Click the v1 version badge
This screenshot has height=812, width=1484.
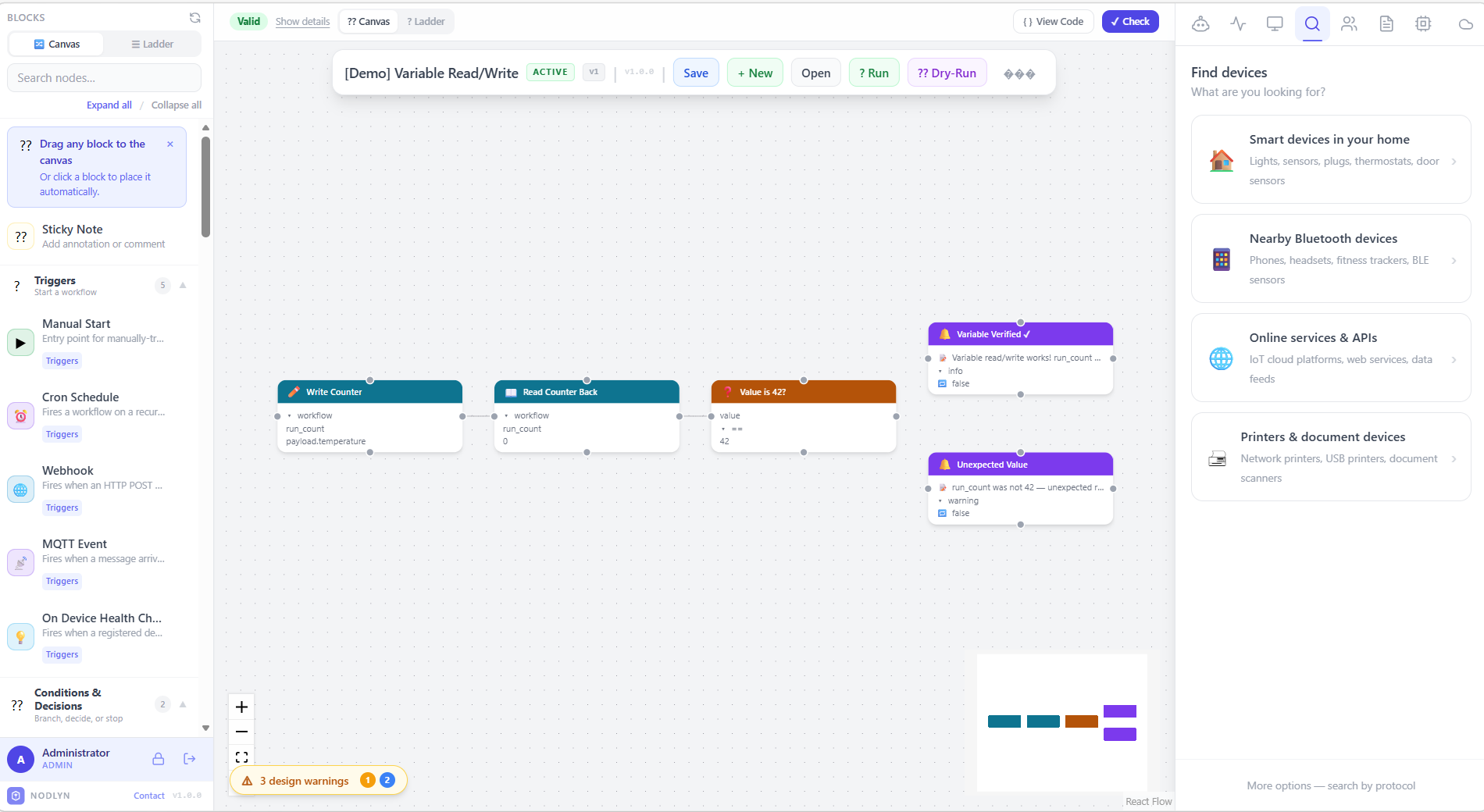point(594,72)
